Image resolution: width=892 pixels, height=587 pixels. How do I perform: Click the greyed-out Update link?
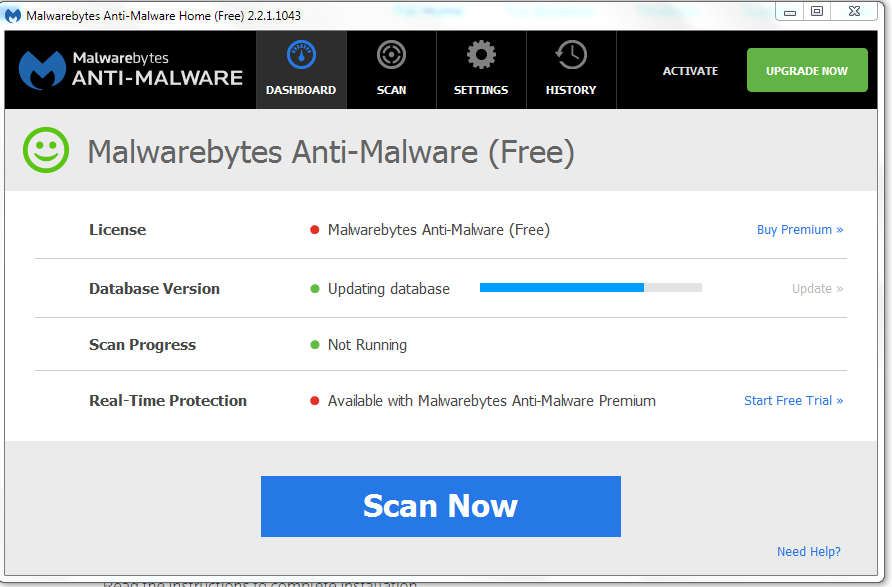pyautogui.click(x=817, y=289)
